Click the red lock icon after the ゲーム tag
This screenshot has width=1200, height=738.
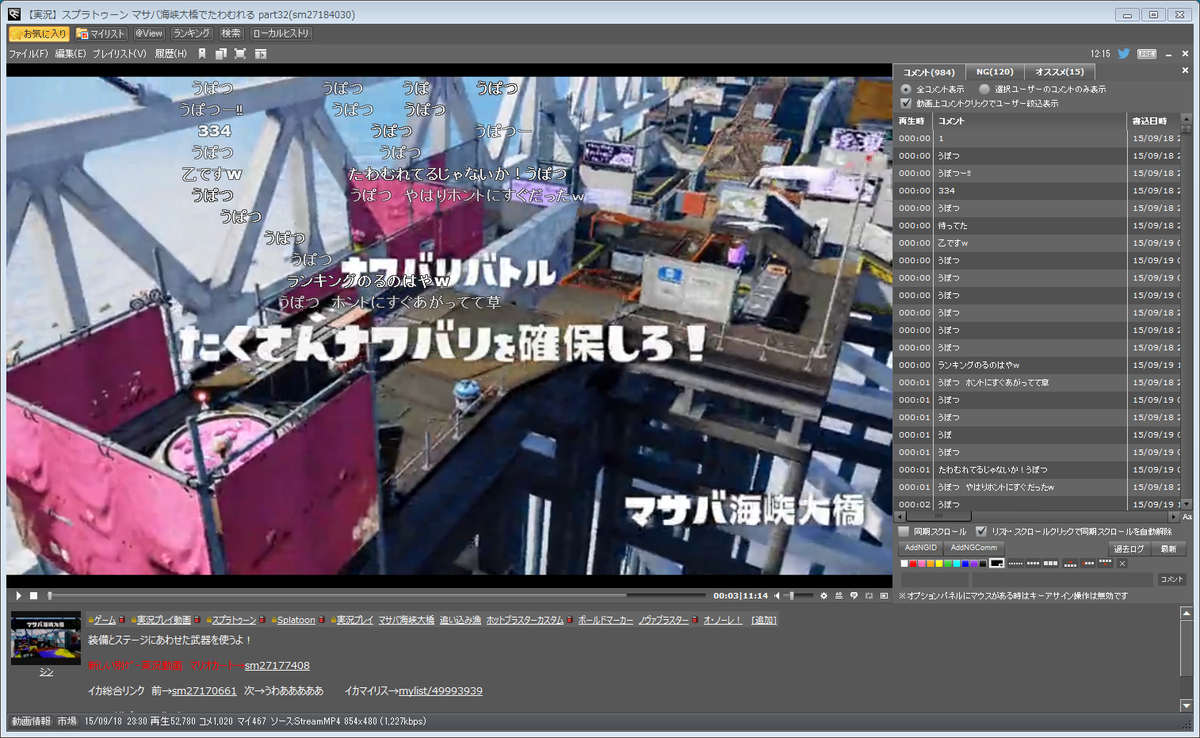coord(122,620)
